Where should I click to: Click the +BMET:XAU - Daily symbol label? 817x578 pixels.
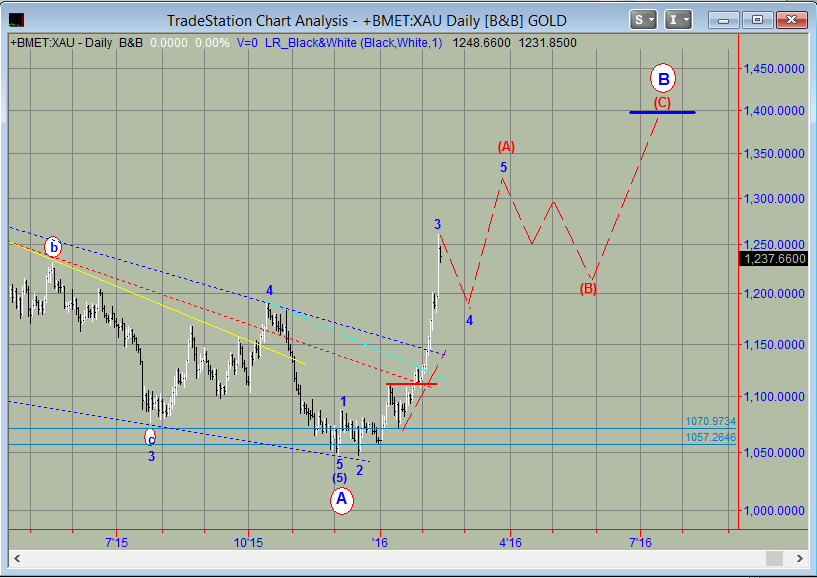tap(61, 43)
